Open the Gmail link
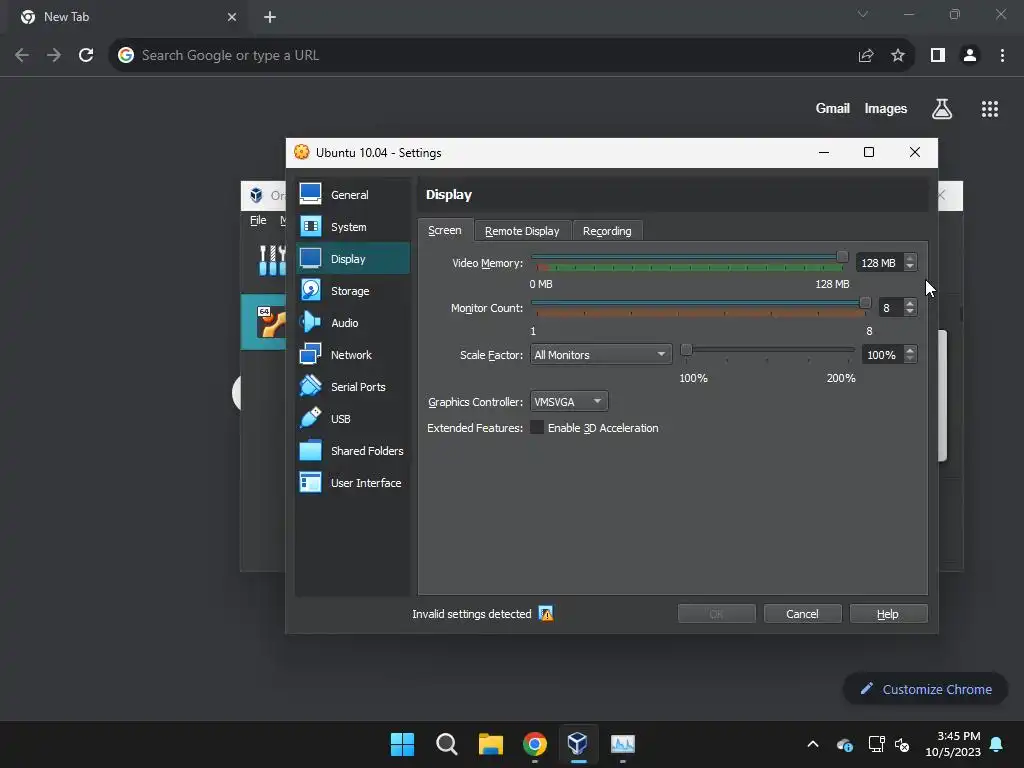 (x=833, y=109)
